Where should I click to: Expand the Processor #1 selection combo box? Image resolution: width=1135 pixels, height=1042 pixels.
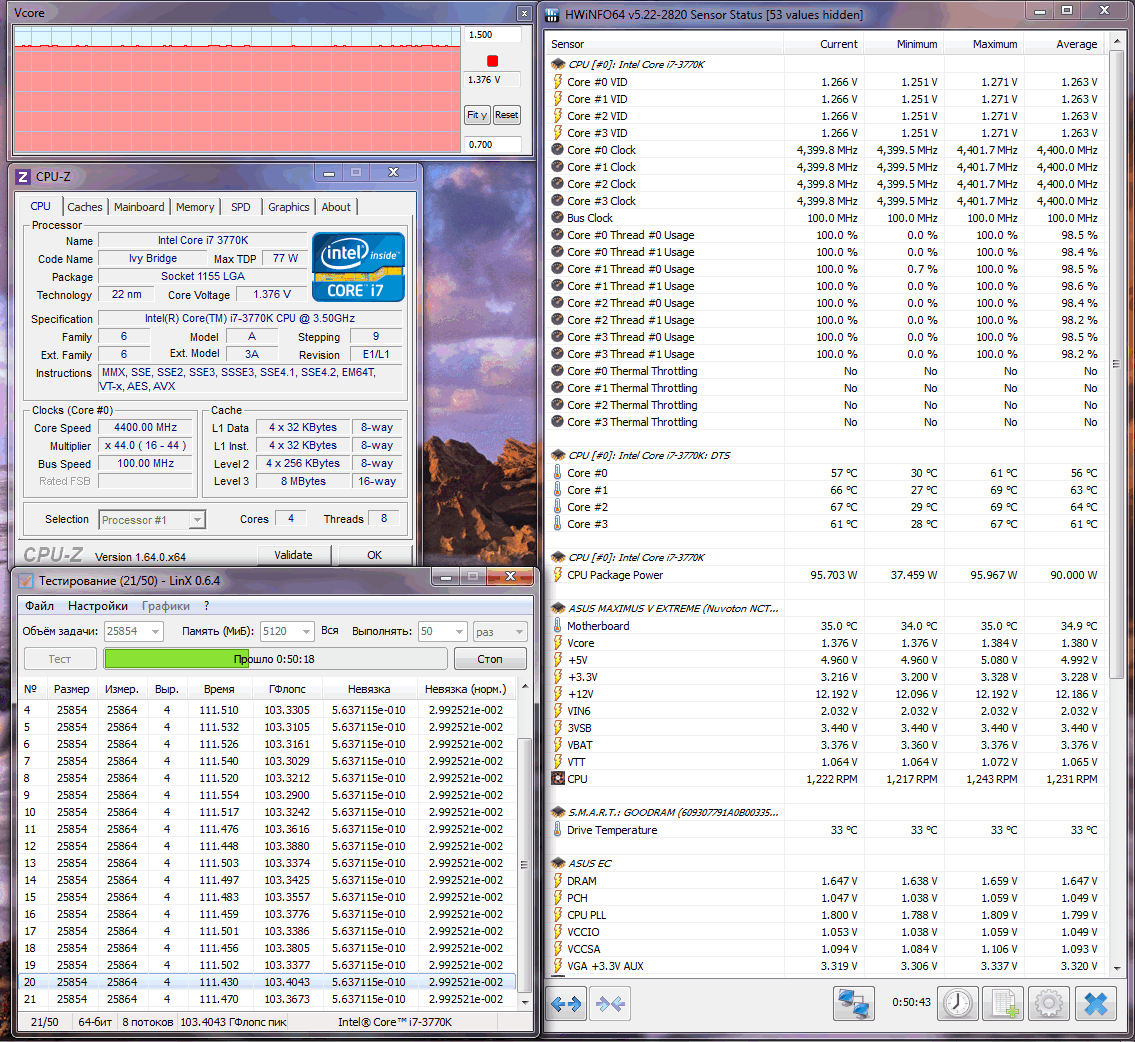pyautogui.click(x=152, y=520)
